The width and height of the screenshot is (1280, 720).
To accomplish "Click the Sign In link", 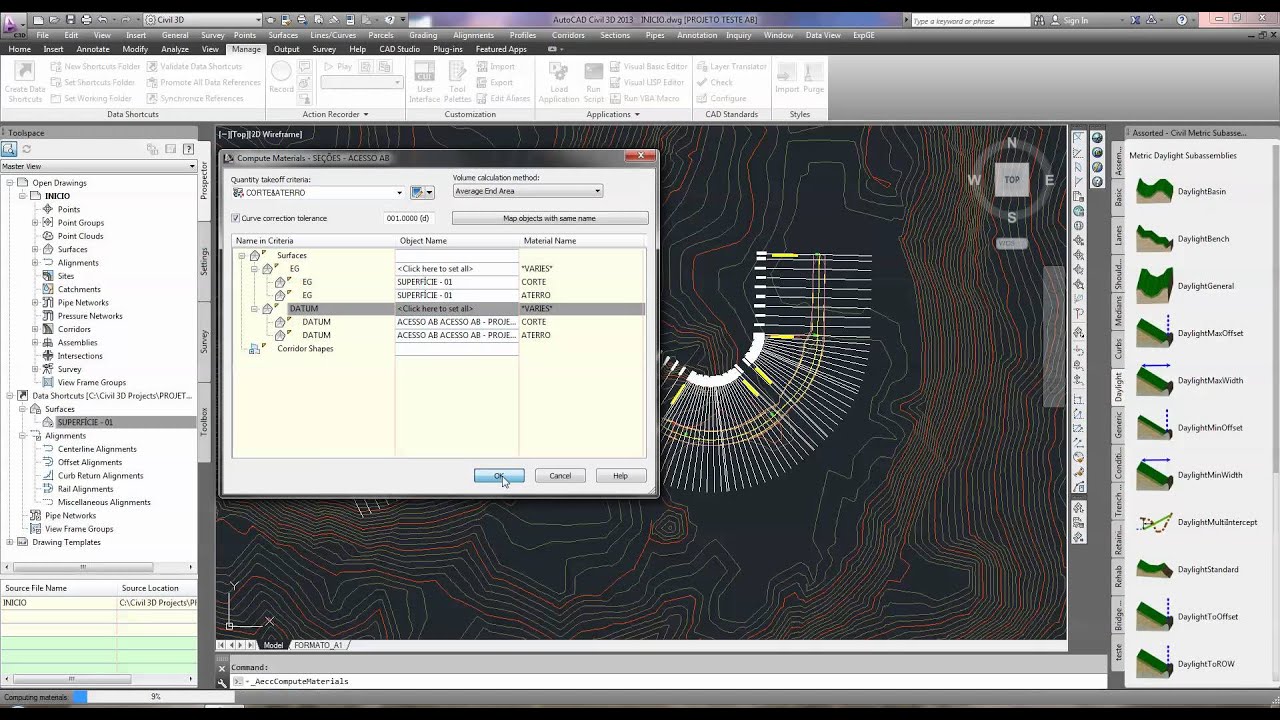I will pyautogui.click(x=1075, y=20).
